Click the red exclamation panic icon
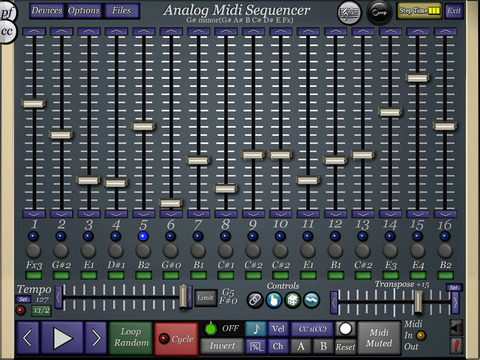Screen dimensions: 480x360 point(456,345)
